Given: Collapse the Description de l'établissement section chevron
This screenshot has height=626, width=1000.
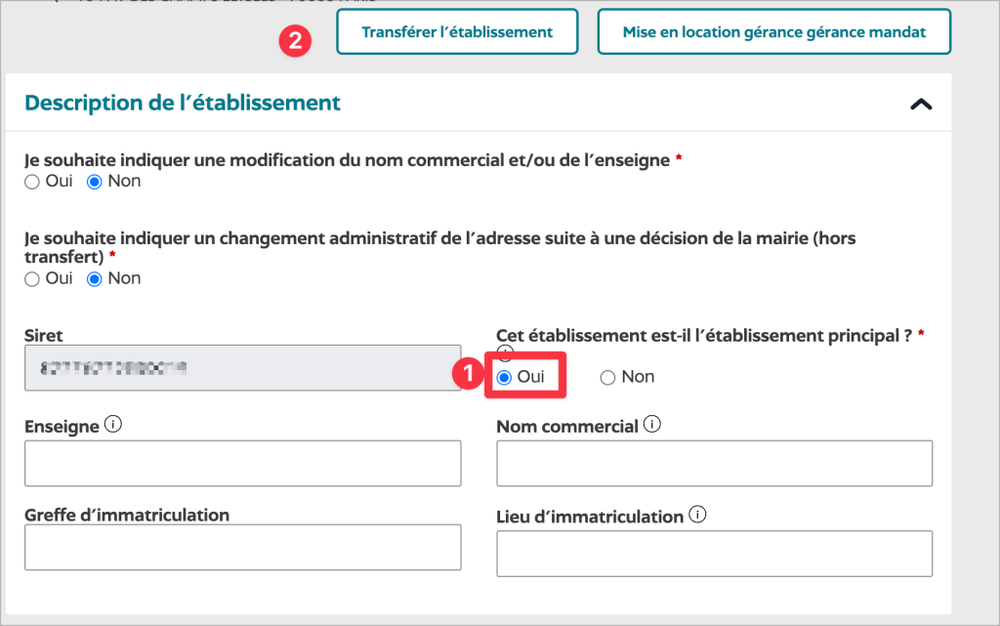Looking at the screenshot, I should pos(921,103).
